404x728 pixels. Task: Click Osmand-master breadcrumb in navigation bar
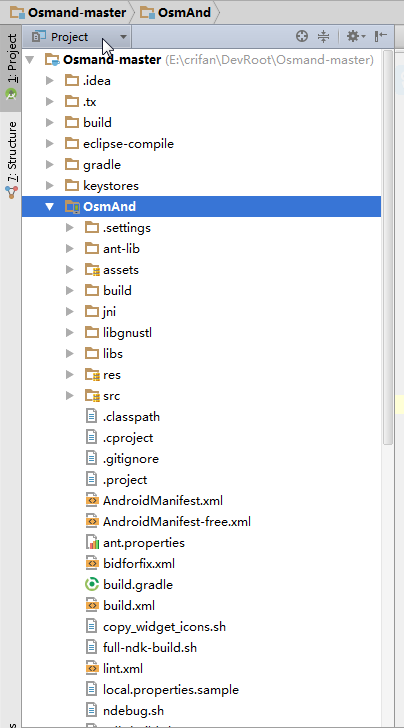coord(68,13)
